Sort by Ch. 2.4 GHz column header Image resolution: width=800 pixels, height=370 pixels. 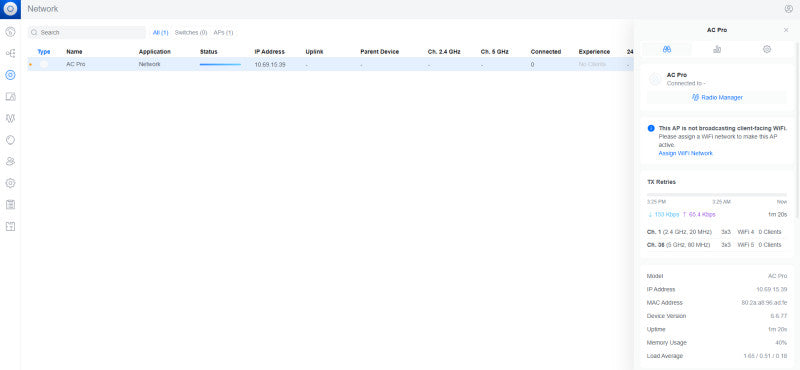pos(444,52)
